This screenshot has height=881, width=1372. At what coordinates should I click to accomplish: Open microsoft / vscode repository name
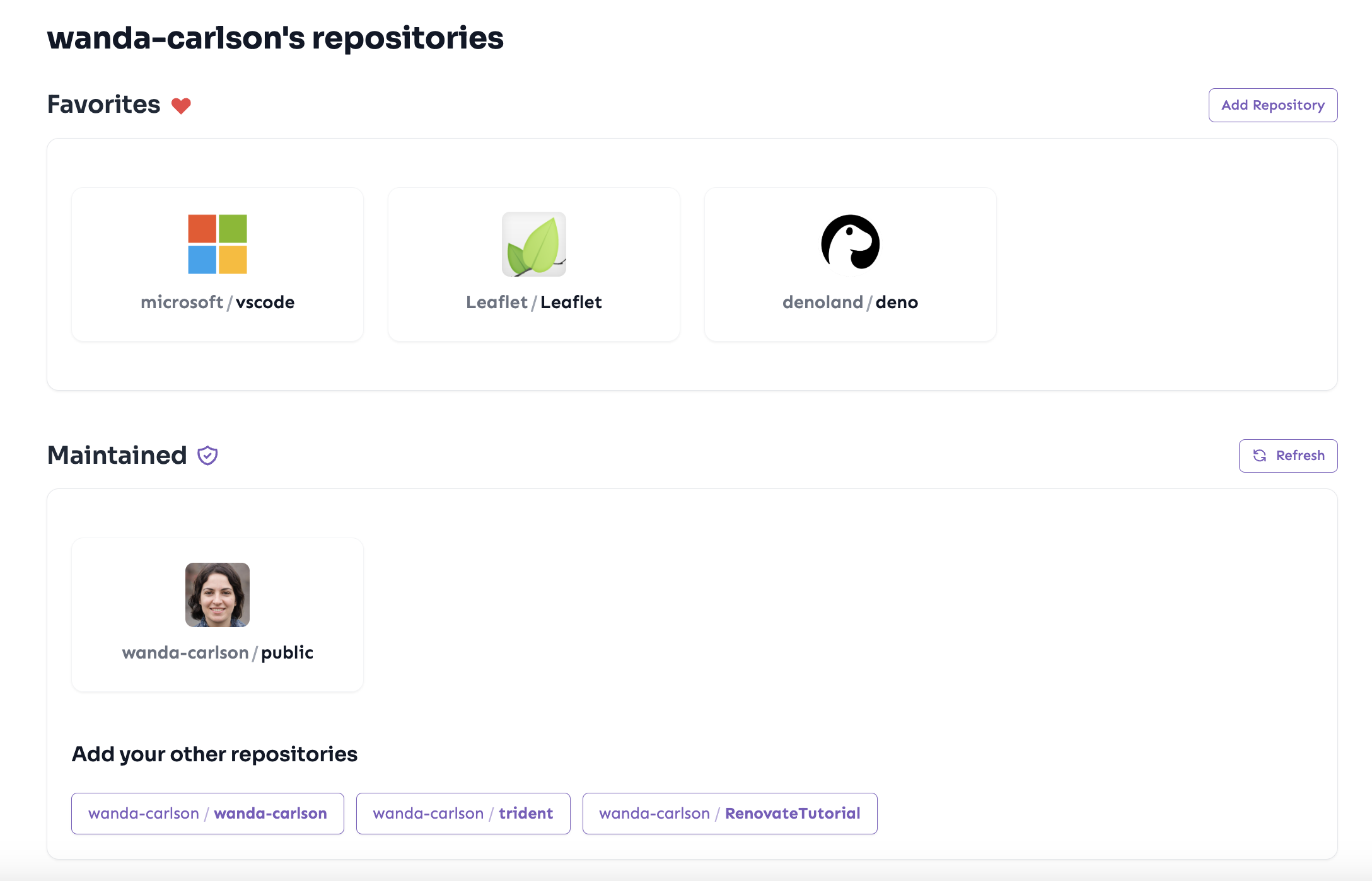[218, 302]
